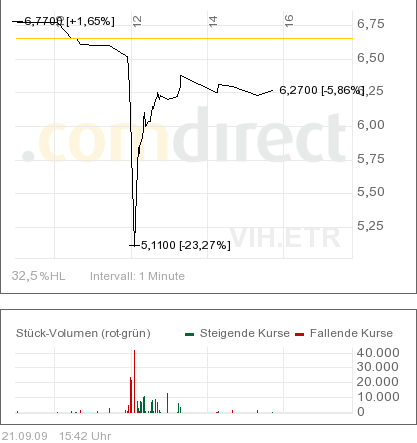The image size is (417, 443).
Task: Click the red Fallende Kurse legend marker
Action: [x=299, y=334]
